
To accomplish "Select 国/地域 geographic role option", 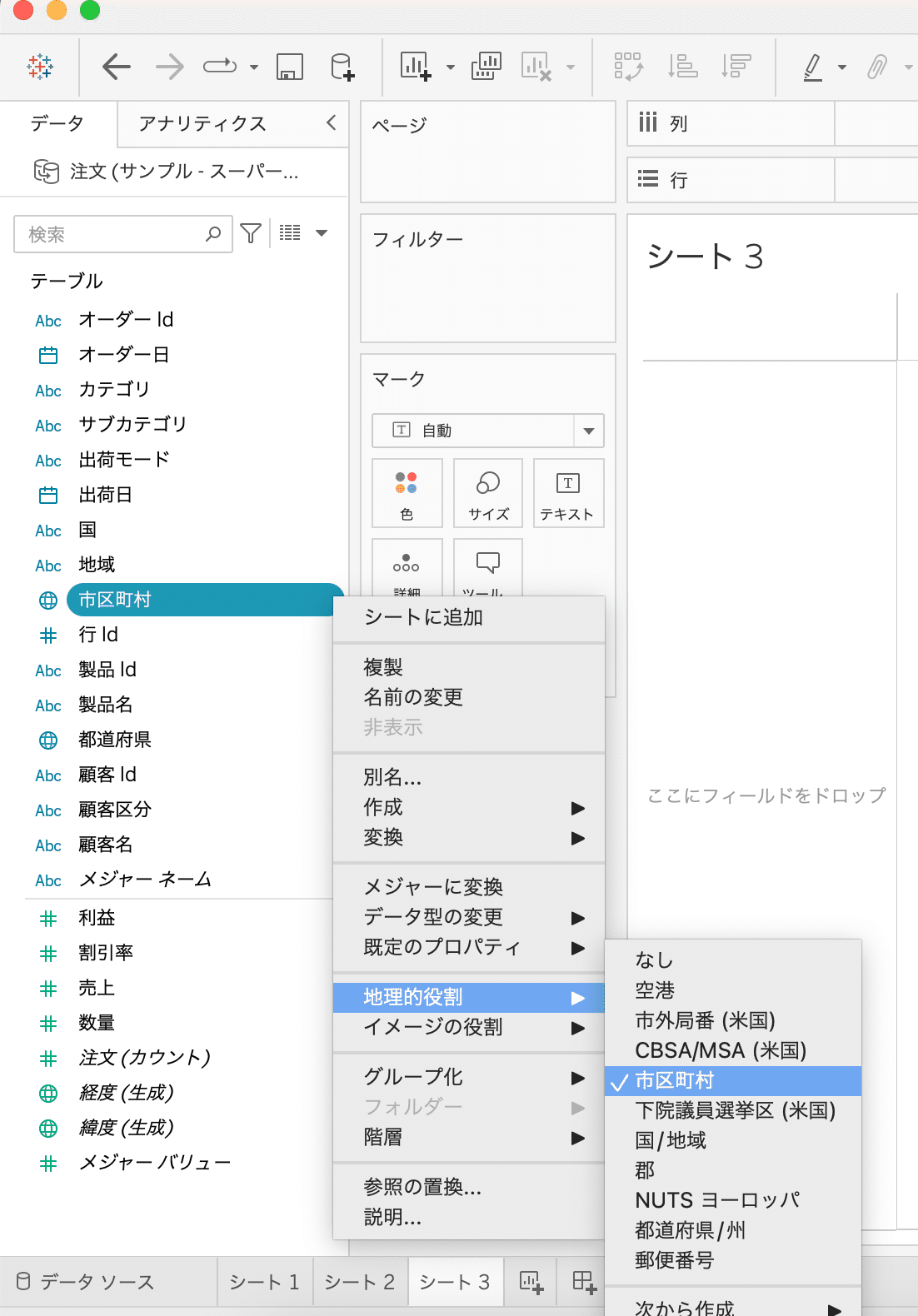I will point(733,1140).
